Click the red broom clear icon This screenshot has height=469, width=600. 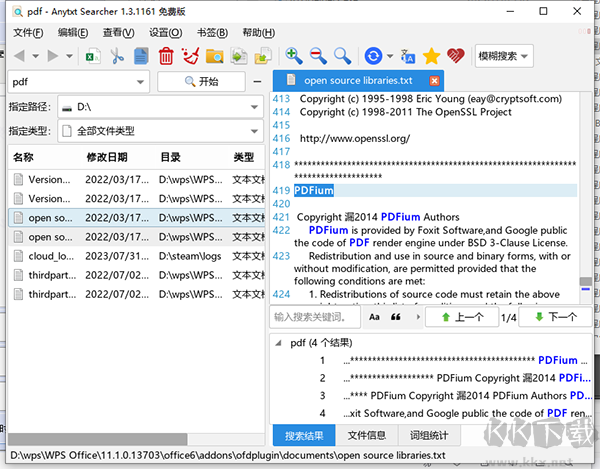coord(191,56)
